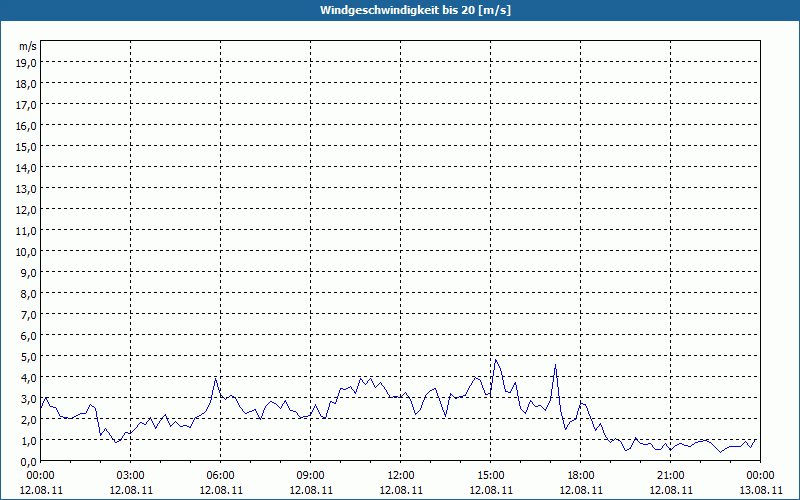The image size is (800, 500).
Task: Pick the '1,0' y-axis label
Action: 30,441
